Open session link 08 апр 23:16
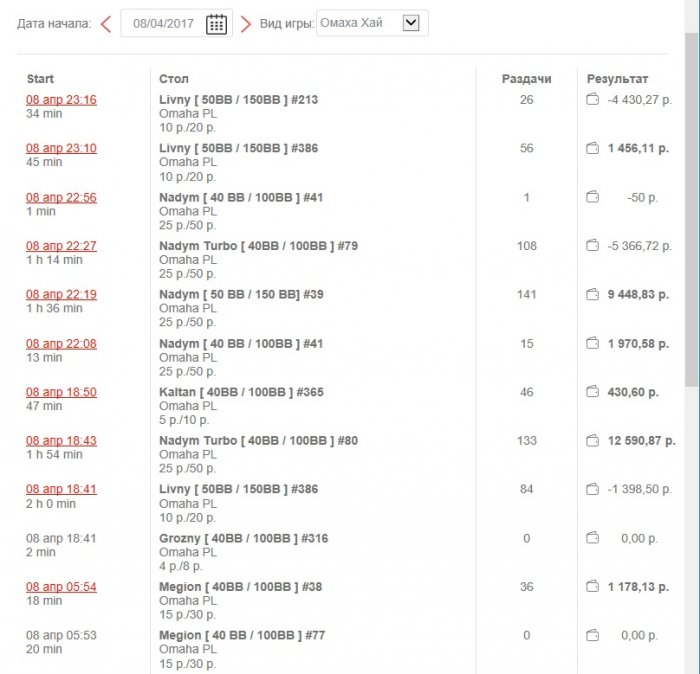 61,100
